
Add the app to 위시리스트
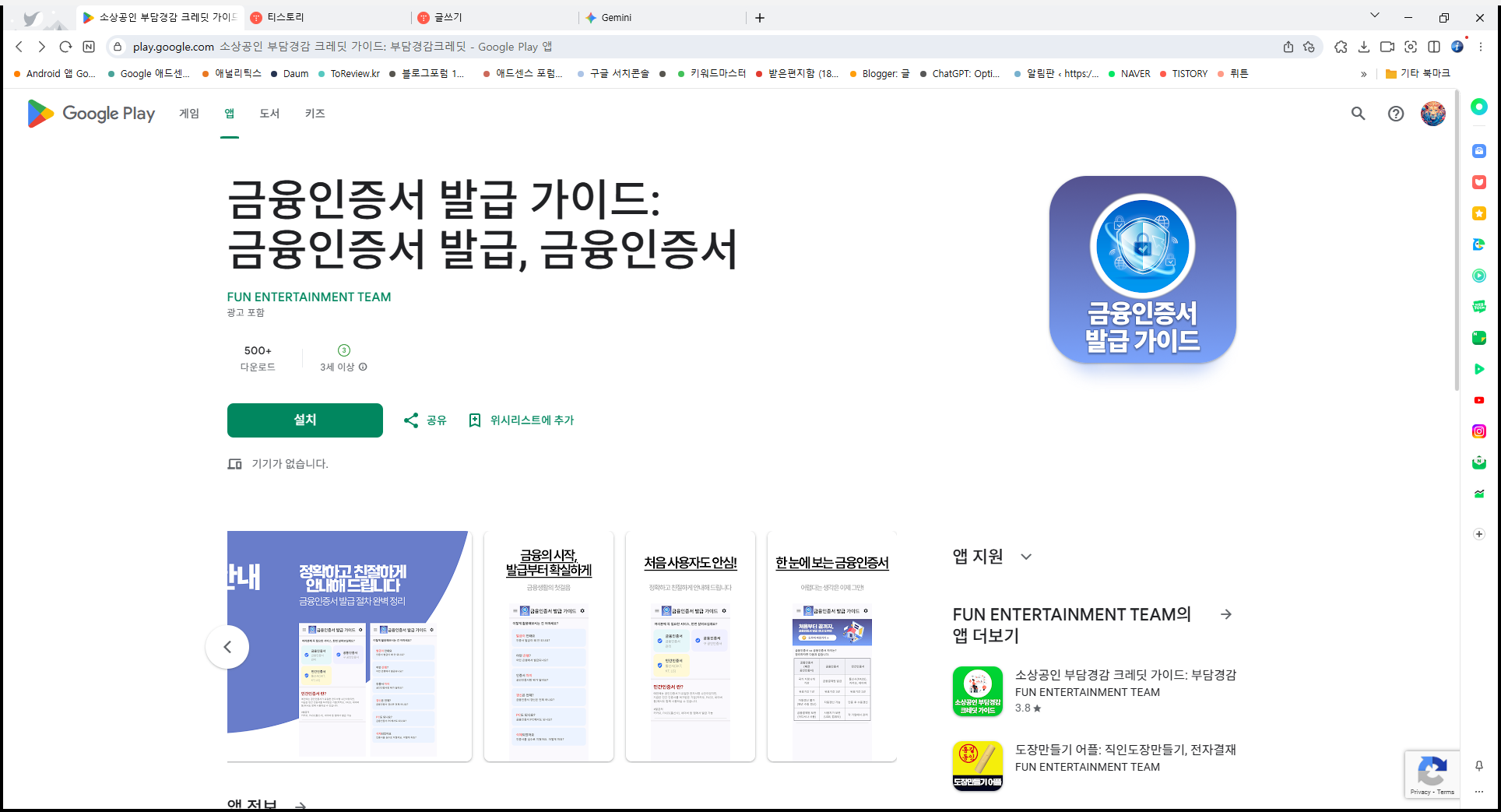pos(520,420)
